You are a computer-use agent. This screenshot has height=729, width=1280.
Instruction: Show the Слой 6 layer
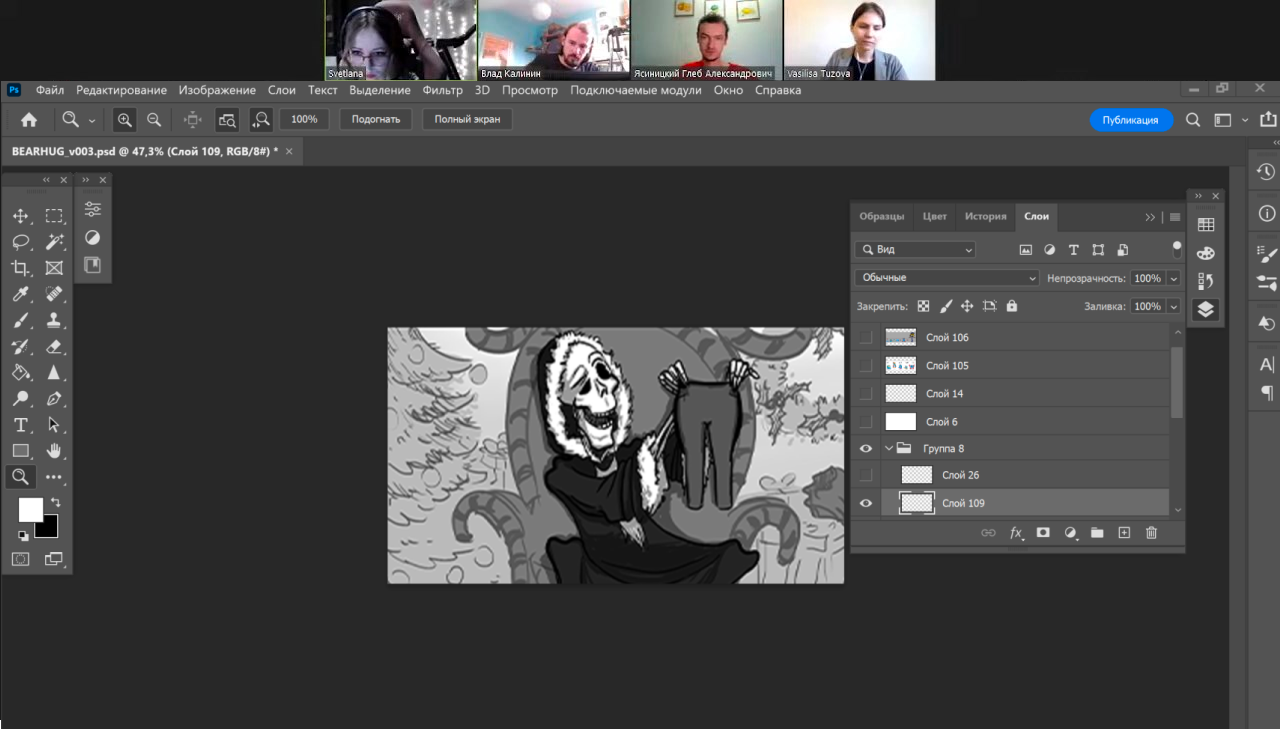(x=866, y=421)
